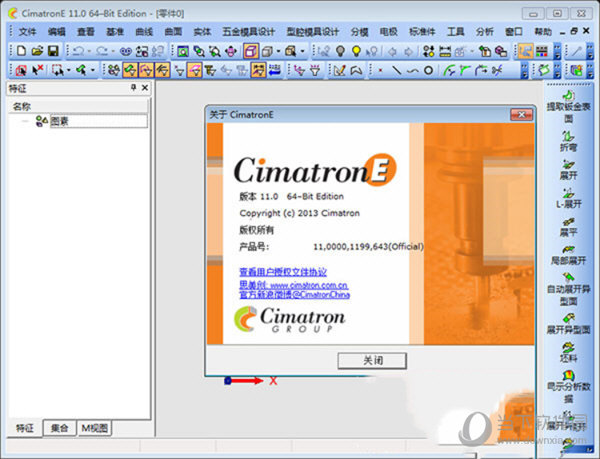The height and width of the screenshot is (459, 600).
Task: Open the 工具 menu
Action: pos(455,32)
